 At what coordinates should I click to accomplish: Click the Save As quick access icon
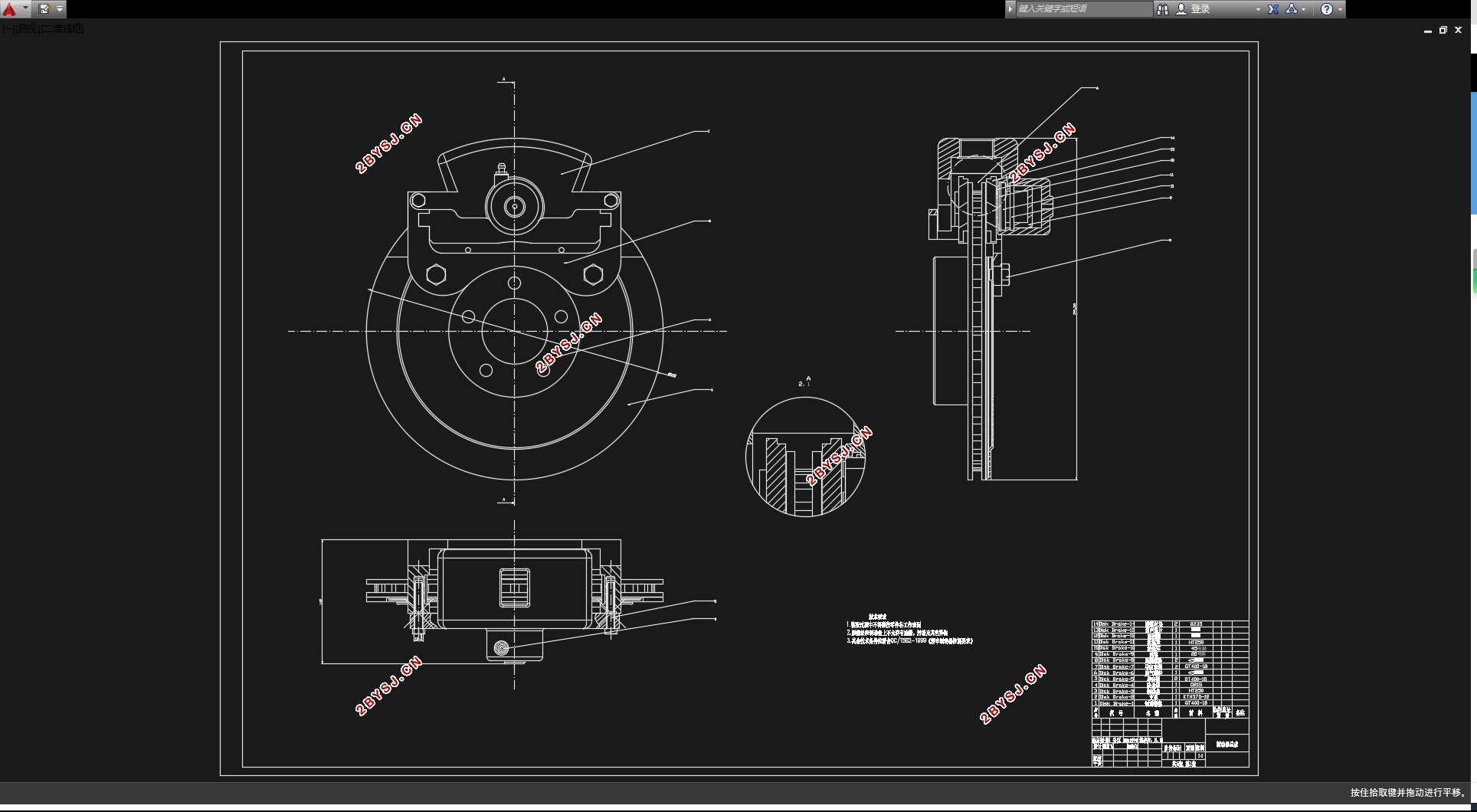(44, 9)
